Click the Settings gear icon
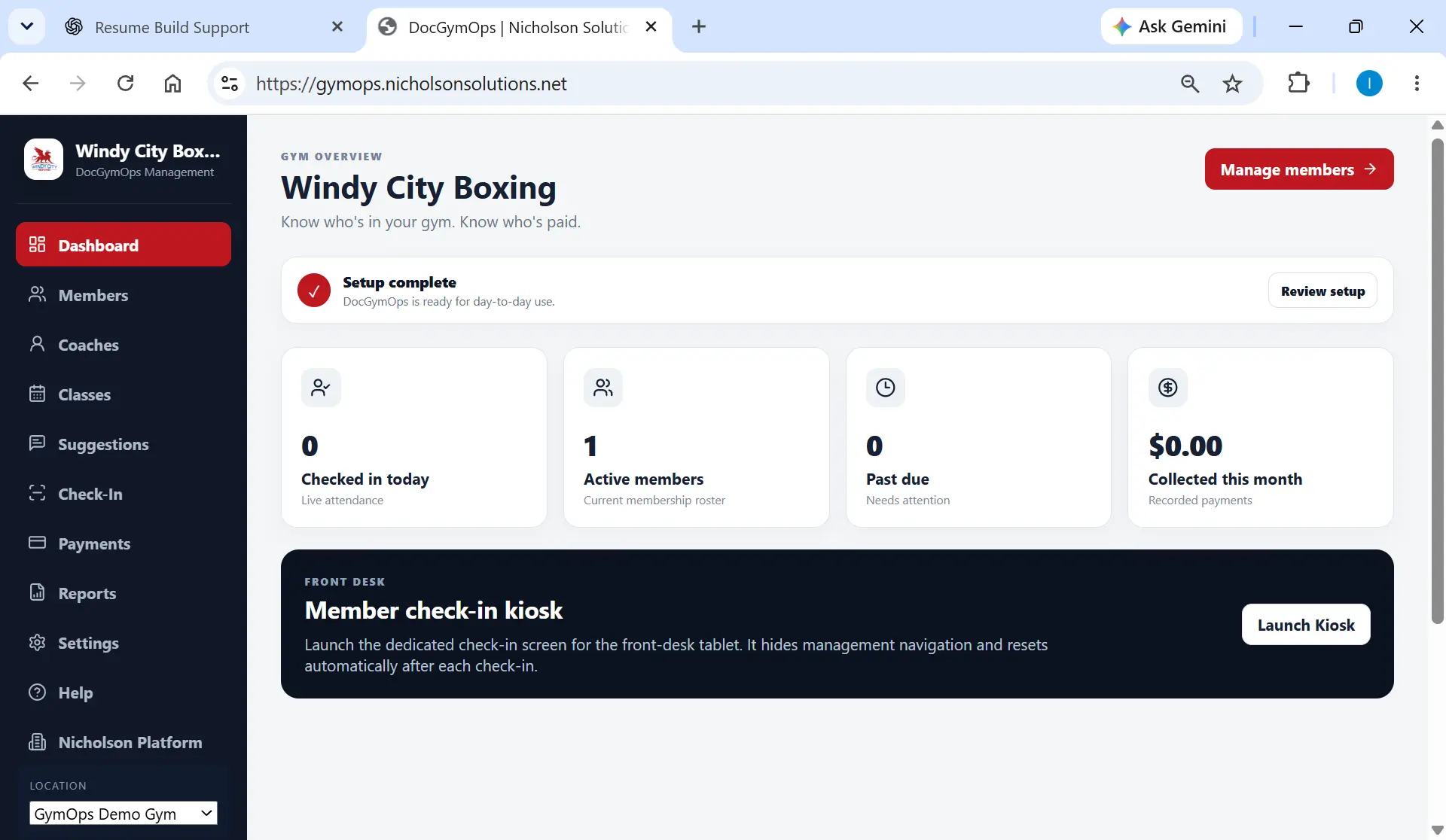 point(37,642)
